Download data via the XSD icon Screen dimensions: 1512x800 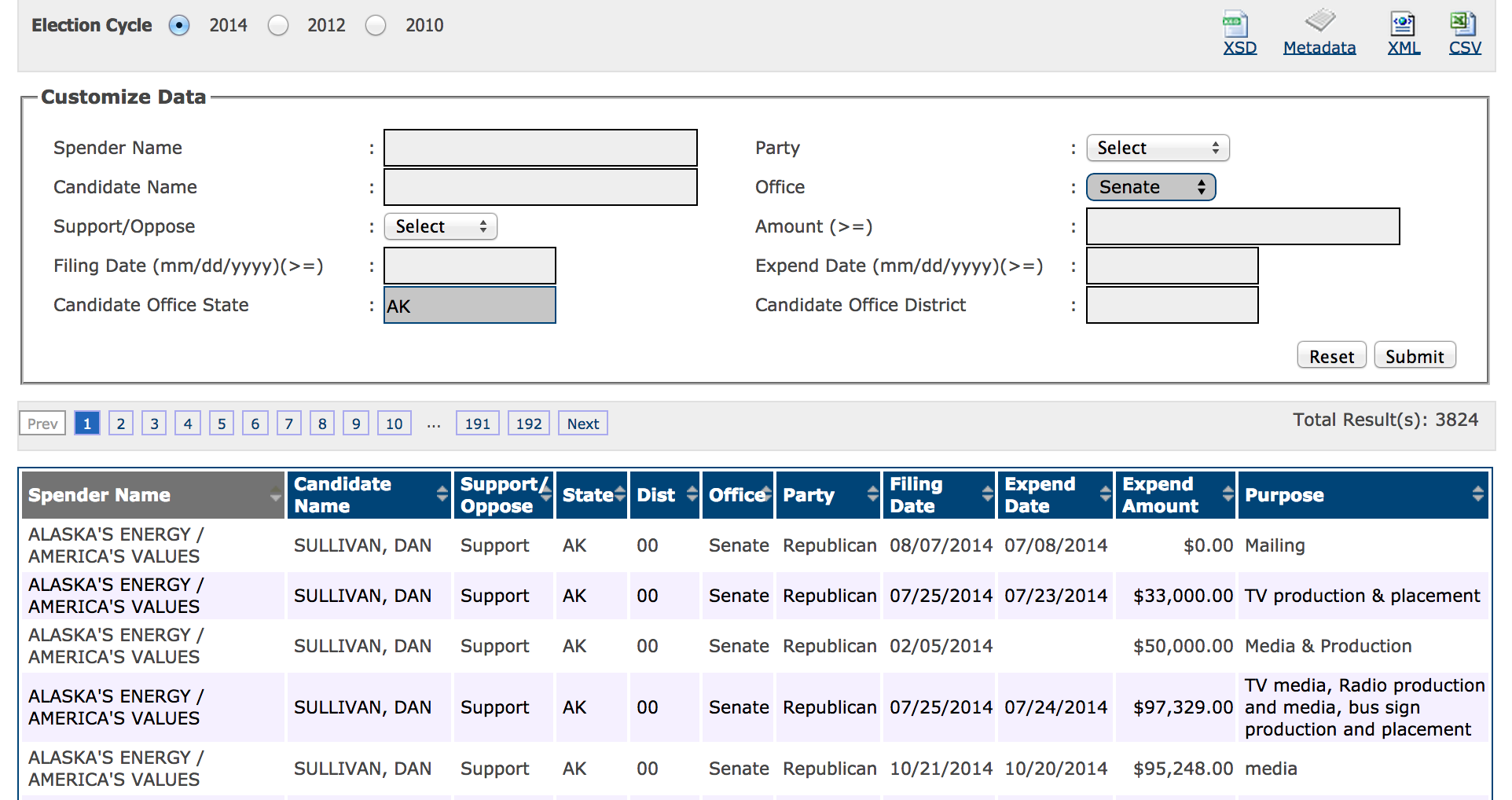1235,24
